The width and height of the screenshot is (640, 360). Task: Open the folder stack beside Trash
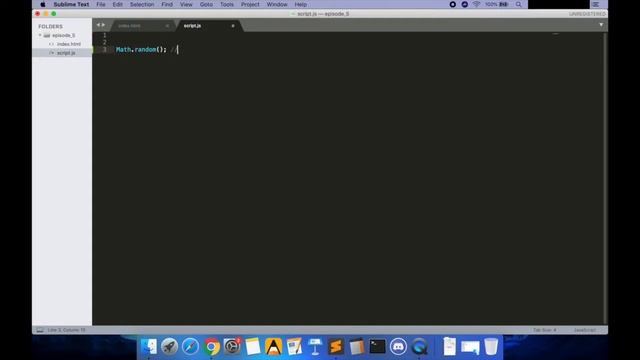470,347
